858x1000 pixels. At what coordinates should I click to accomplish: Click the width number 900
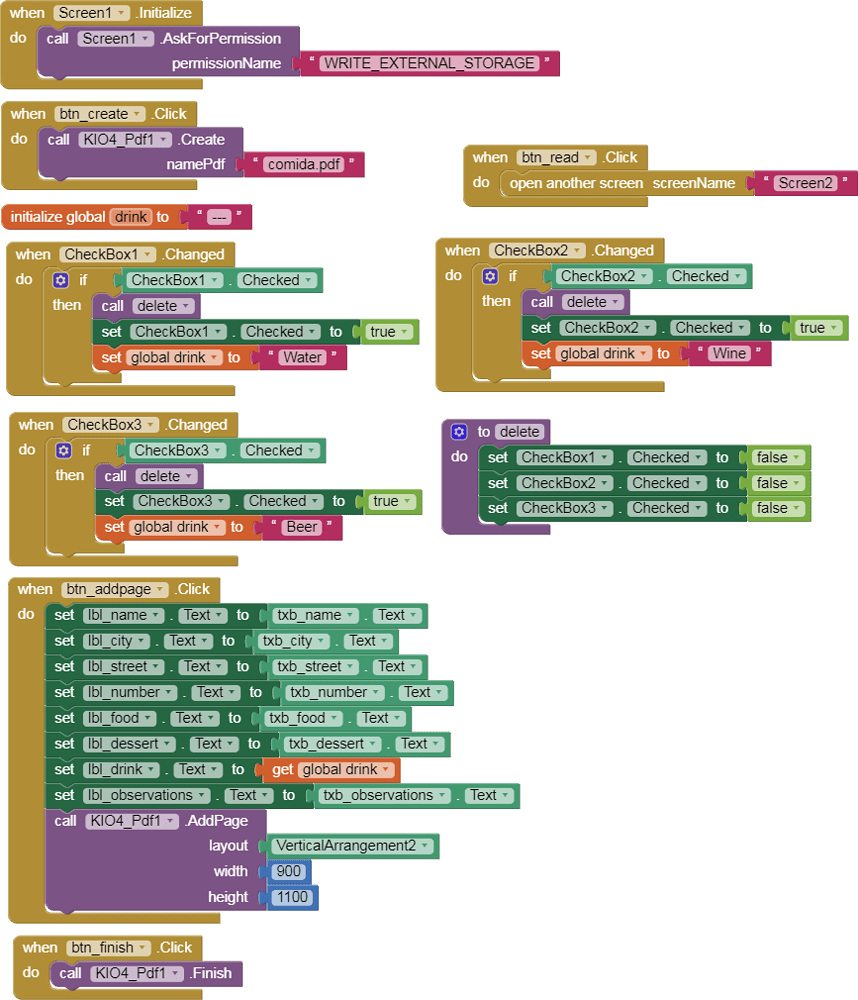coord(289,872)
